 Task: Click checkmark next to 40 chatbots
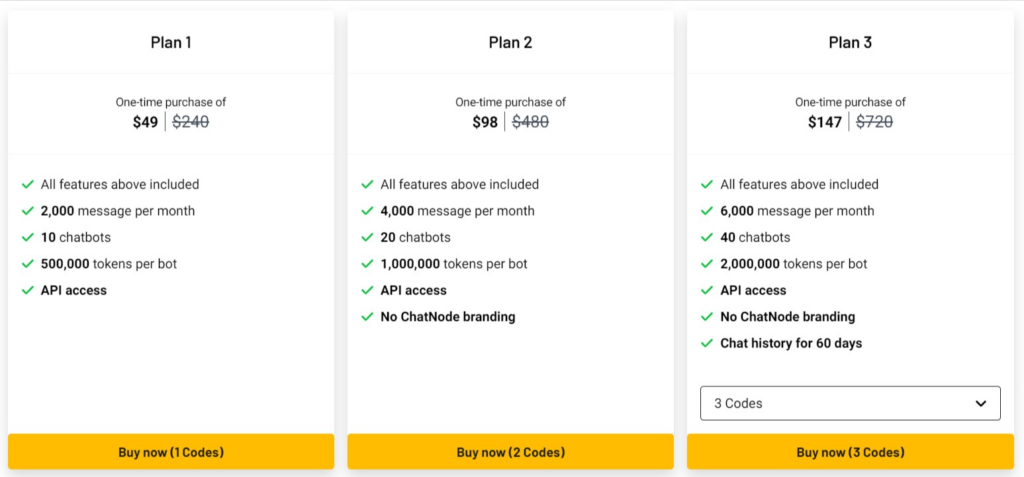[707, 238]
